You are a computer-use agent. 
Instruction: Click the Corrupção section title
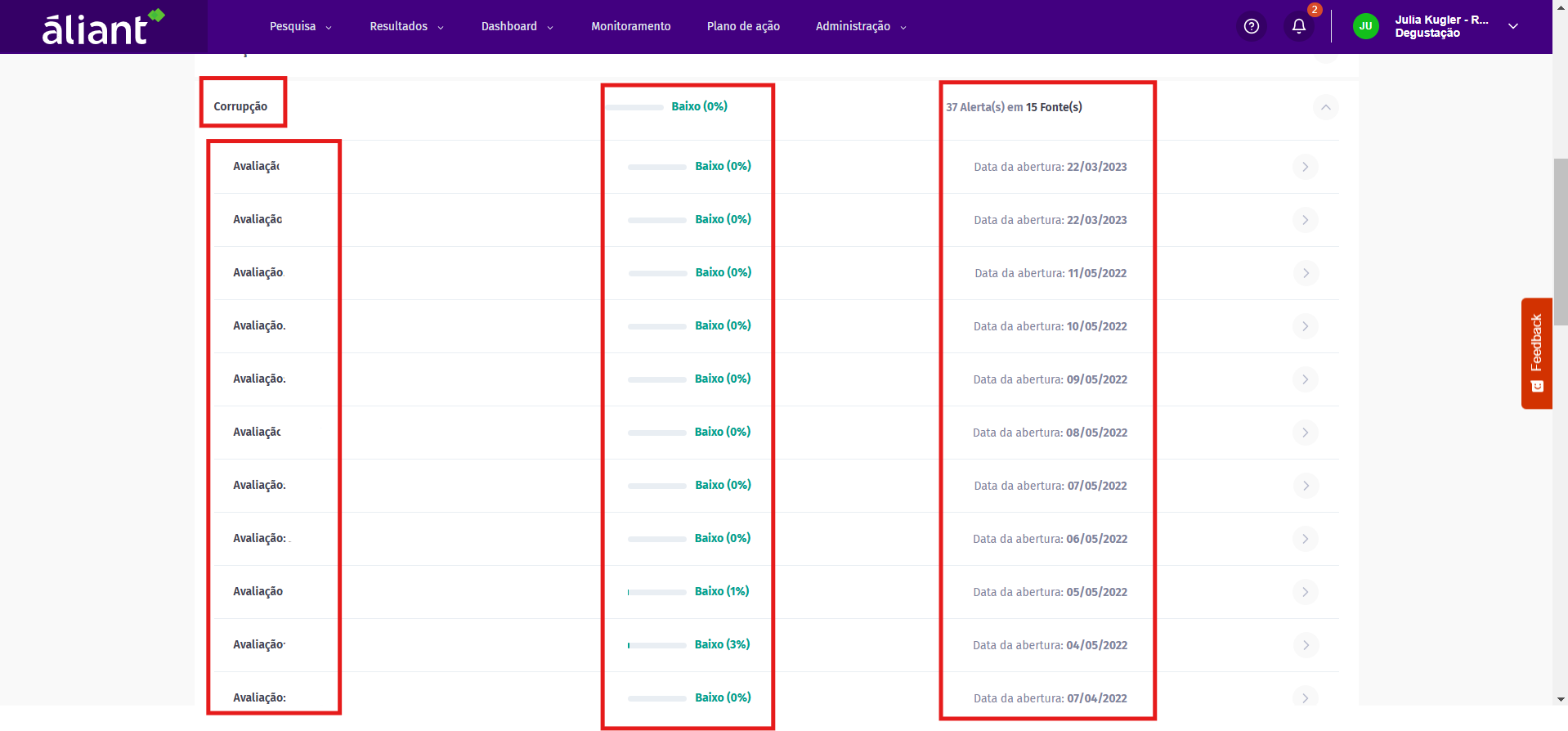click(x=240, y=106)
